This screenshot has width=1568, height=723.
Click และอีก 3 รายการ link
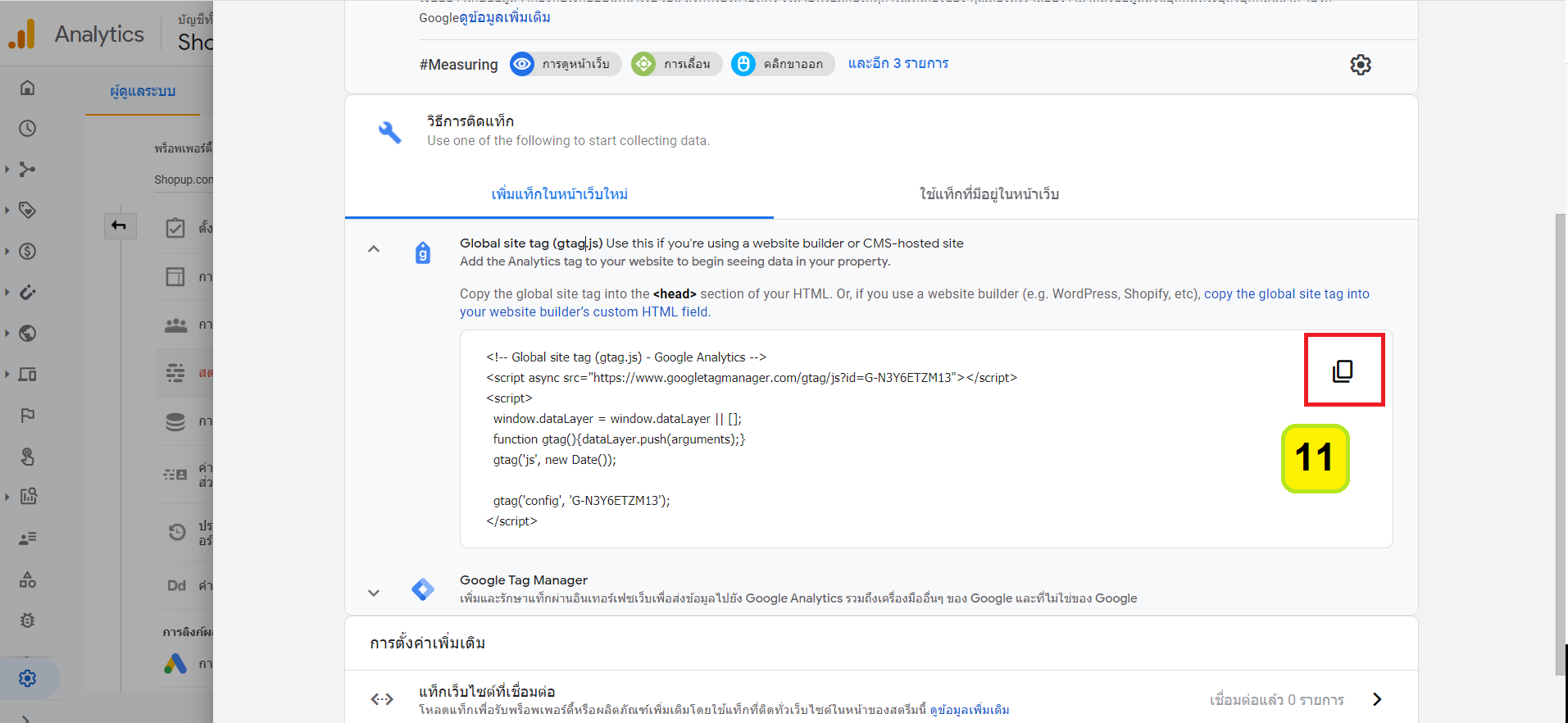898,63
